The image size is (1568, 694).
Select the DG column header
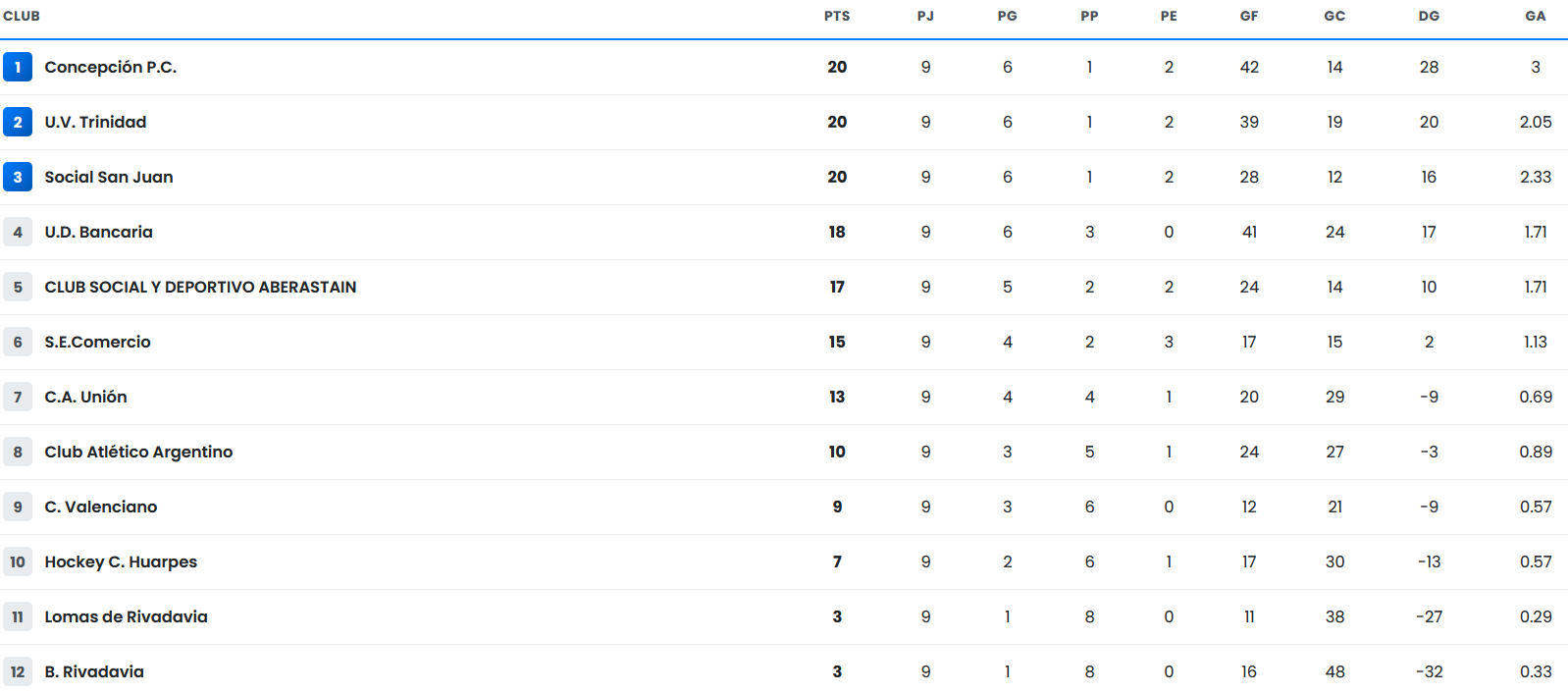pos(1429,16)
